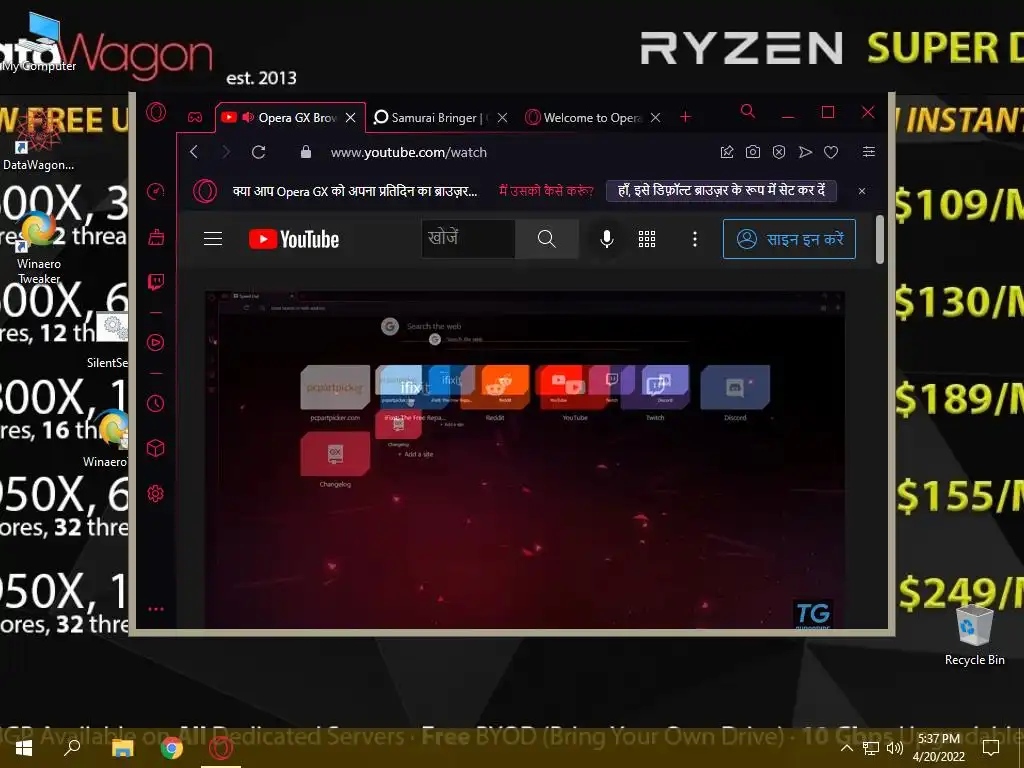Open the Windows Start menu
The width and height of the screenshot is (1024, 768).
coord(24,748)
